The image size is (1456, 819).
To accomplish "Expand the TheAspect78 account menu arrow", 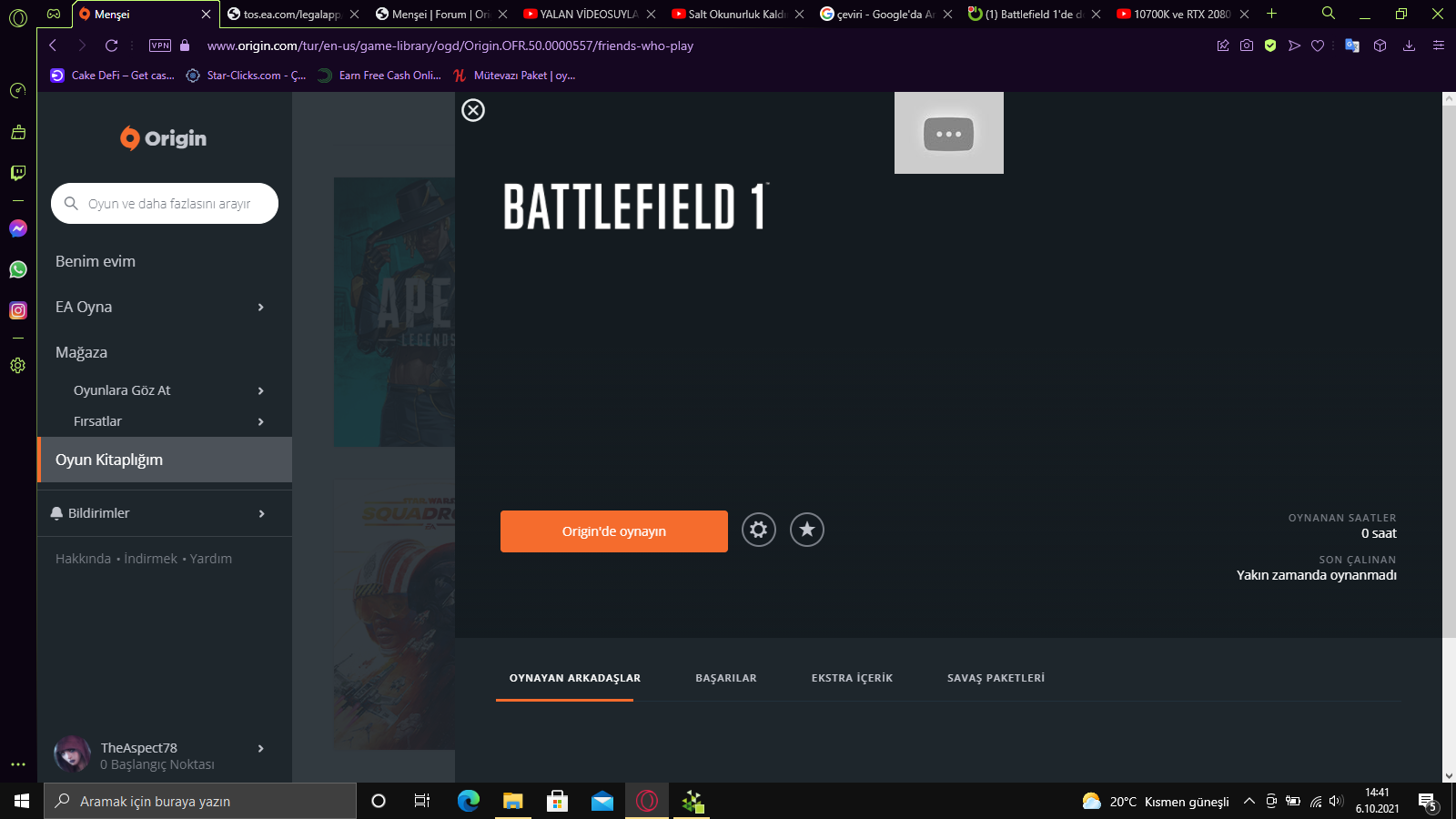I will click(261, 749).
